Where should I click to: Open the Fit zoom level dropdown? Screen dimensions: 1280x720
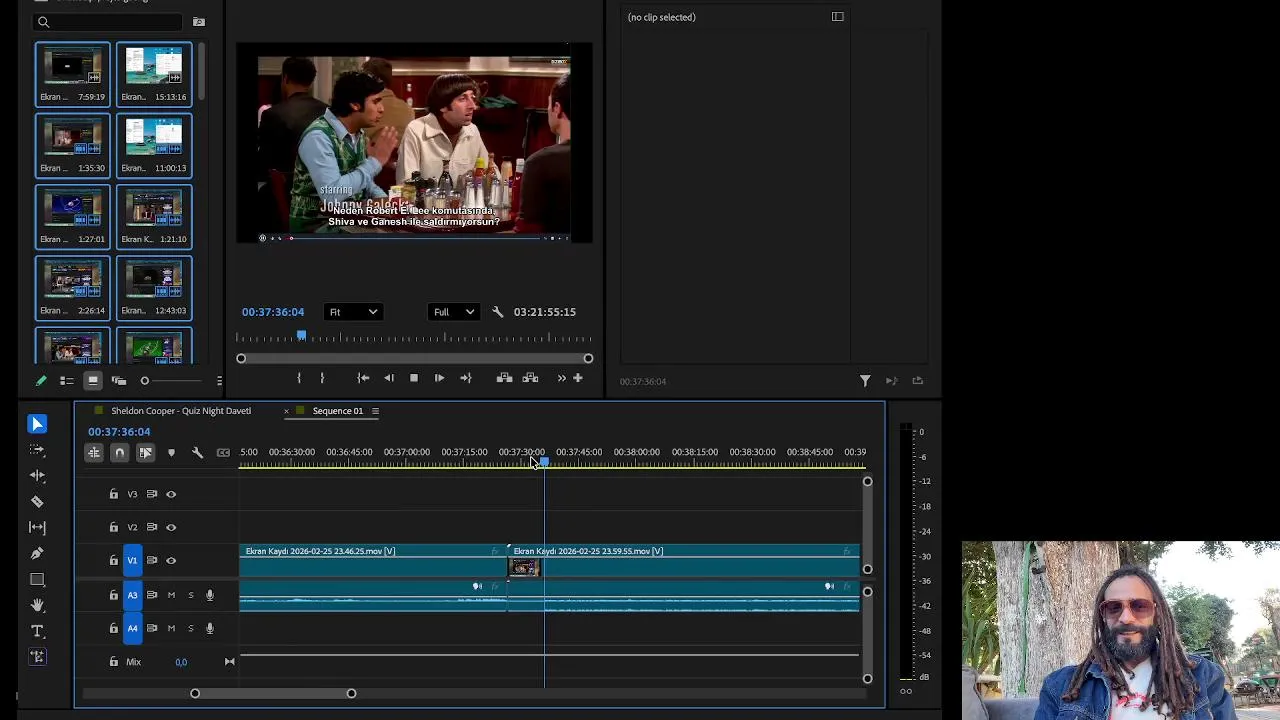click(x=353, y=312)
